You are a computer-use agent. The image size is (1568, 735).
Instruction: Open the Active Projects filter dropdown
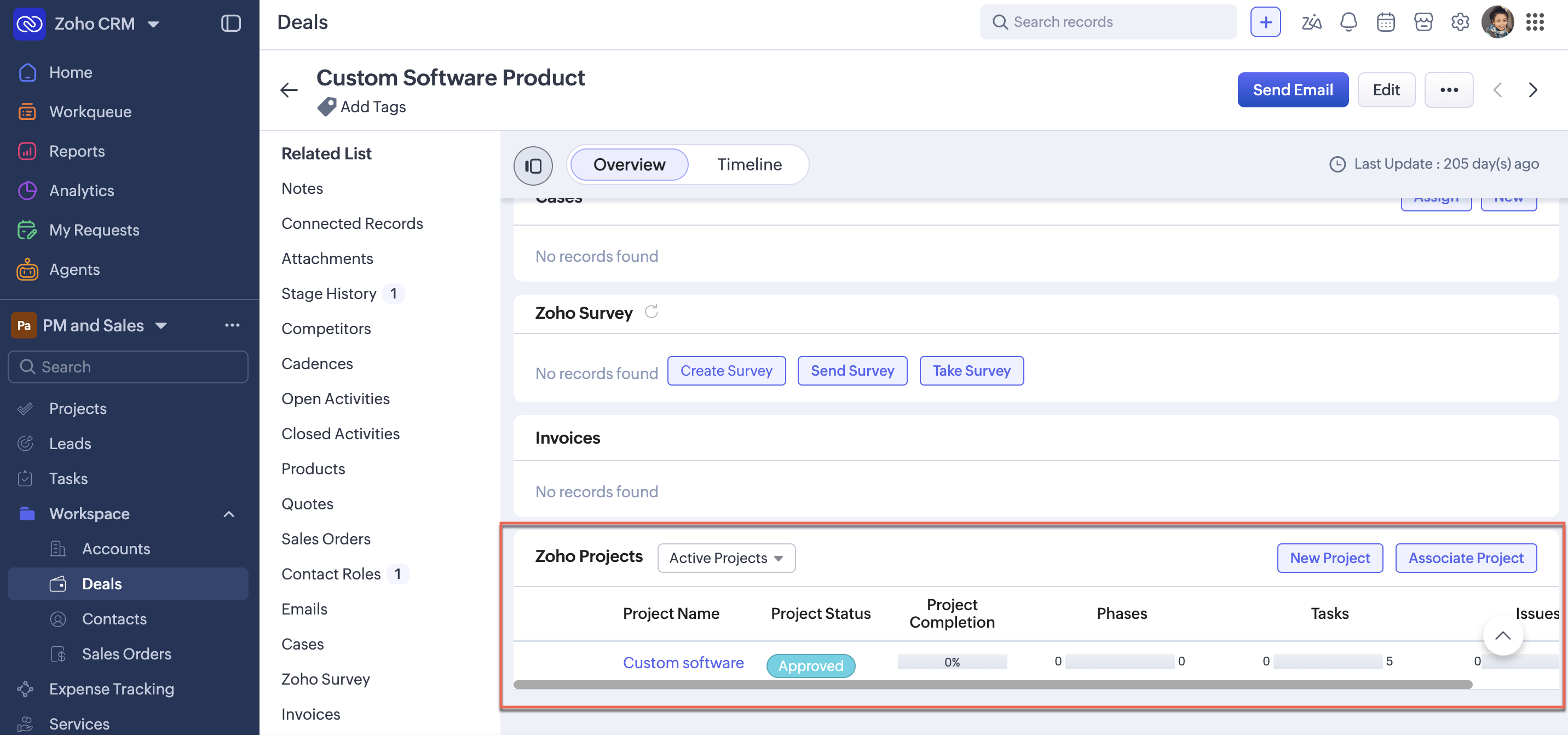pyautogui.click(x=726, y=558)
